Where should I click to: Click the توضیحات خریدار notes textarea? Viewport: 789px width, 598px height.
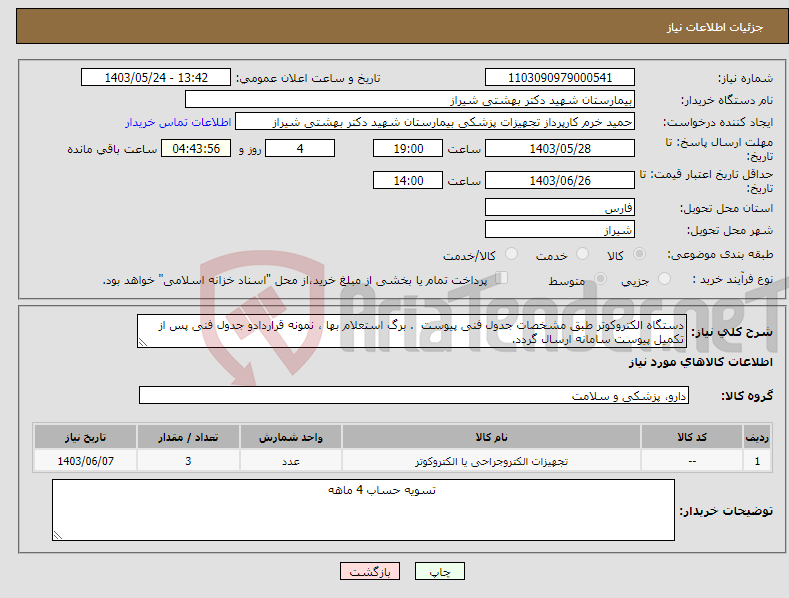pos(363,510)
